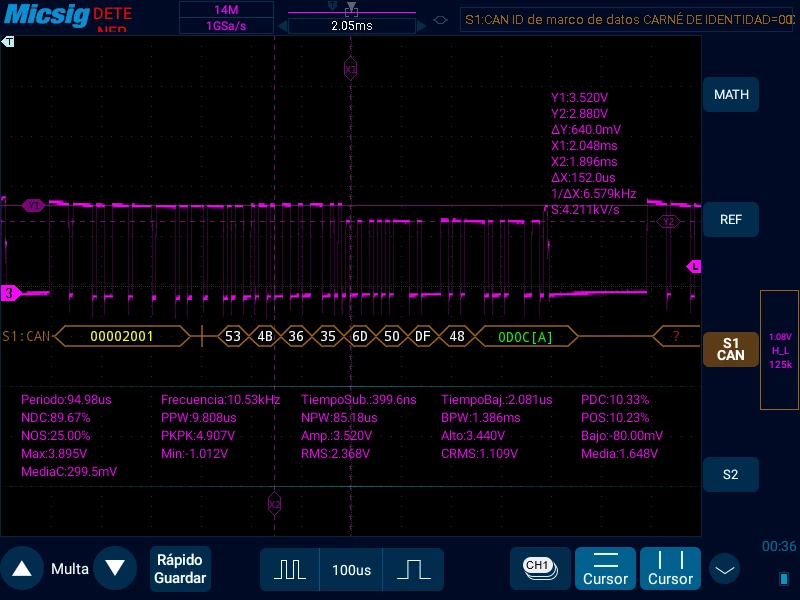Tap the 2.05ms trigger delay field

click(x=352, y=26)
